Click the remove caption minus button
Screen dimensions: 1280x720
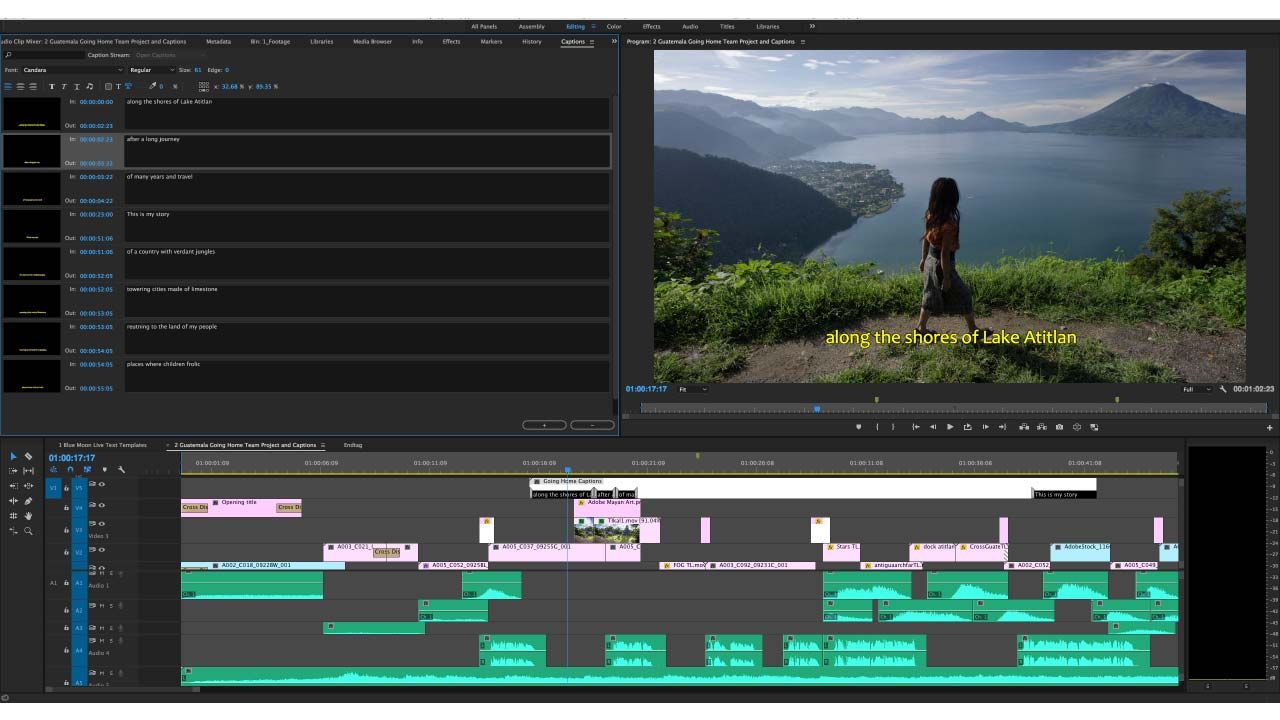[592, 425]
